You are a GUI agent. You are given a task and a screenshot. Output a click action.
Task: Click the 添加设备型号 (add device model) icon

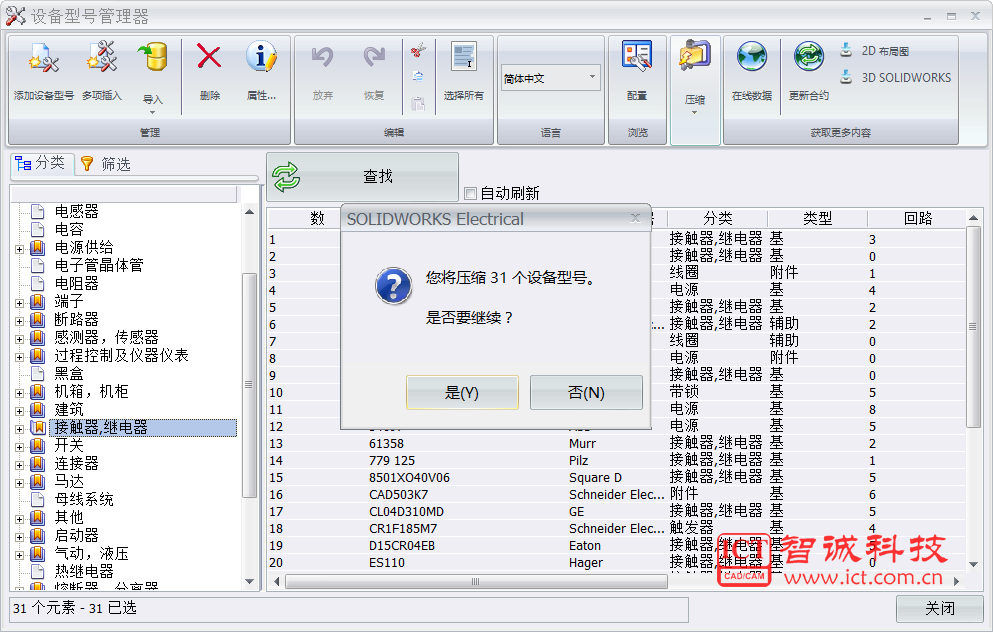(x=44, y=60)
